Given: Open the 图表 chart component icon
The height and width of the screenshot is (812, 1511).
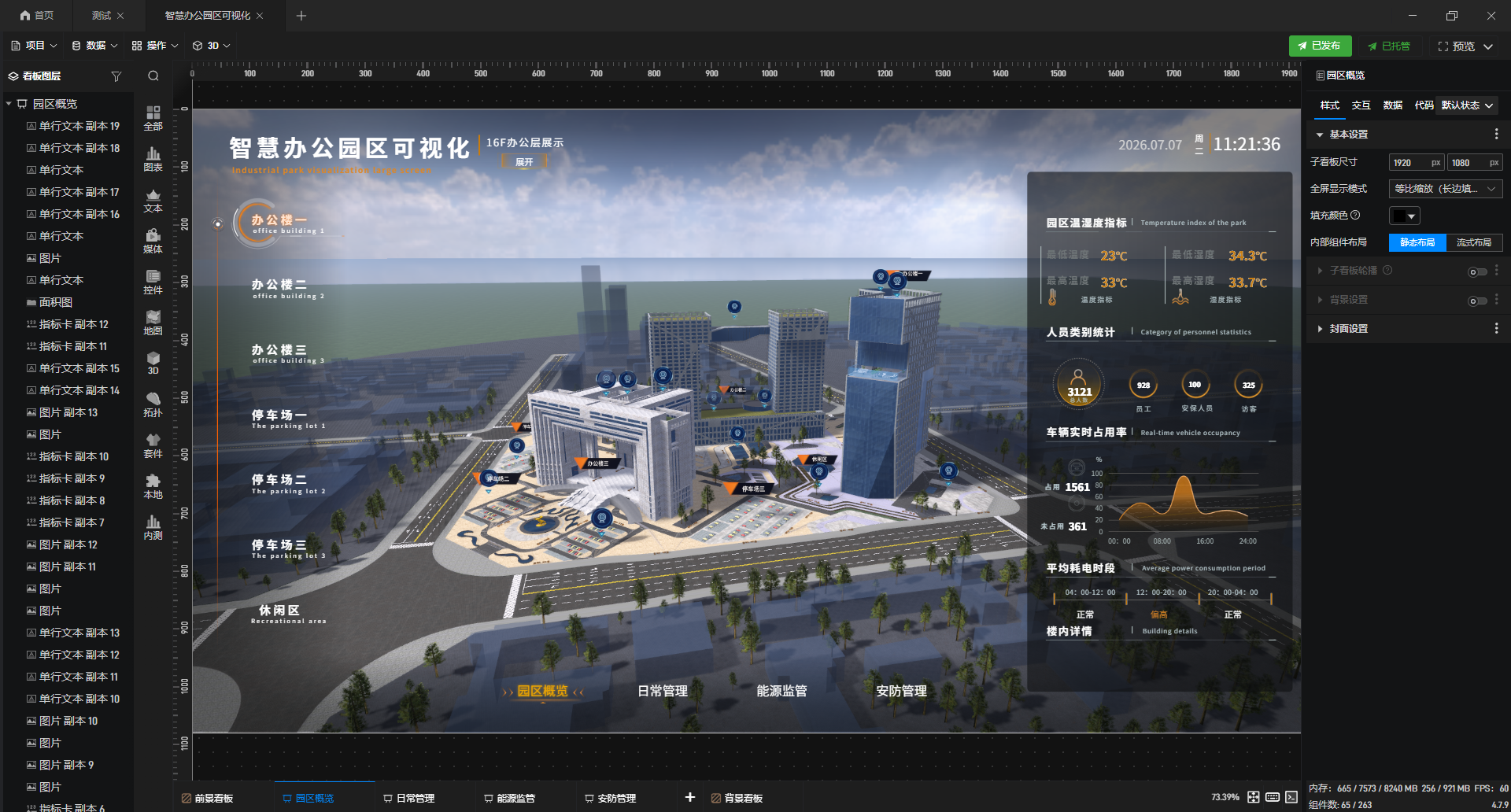Looking at the screenshot, I should tap(153, 159).
